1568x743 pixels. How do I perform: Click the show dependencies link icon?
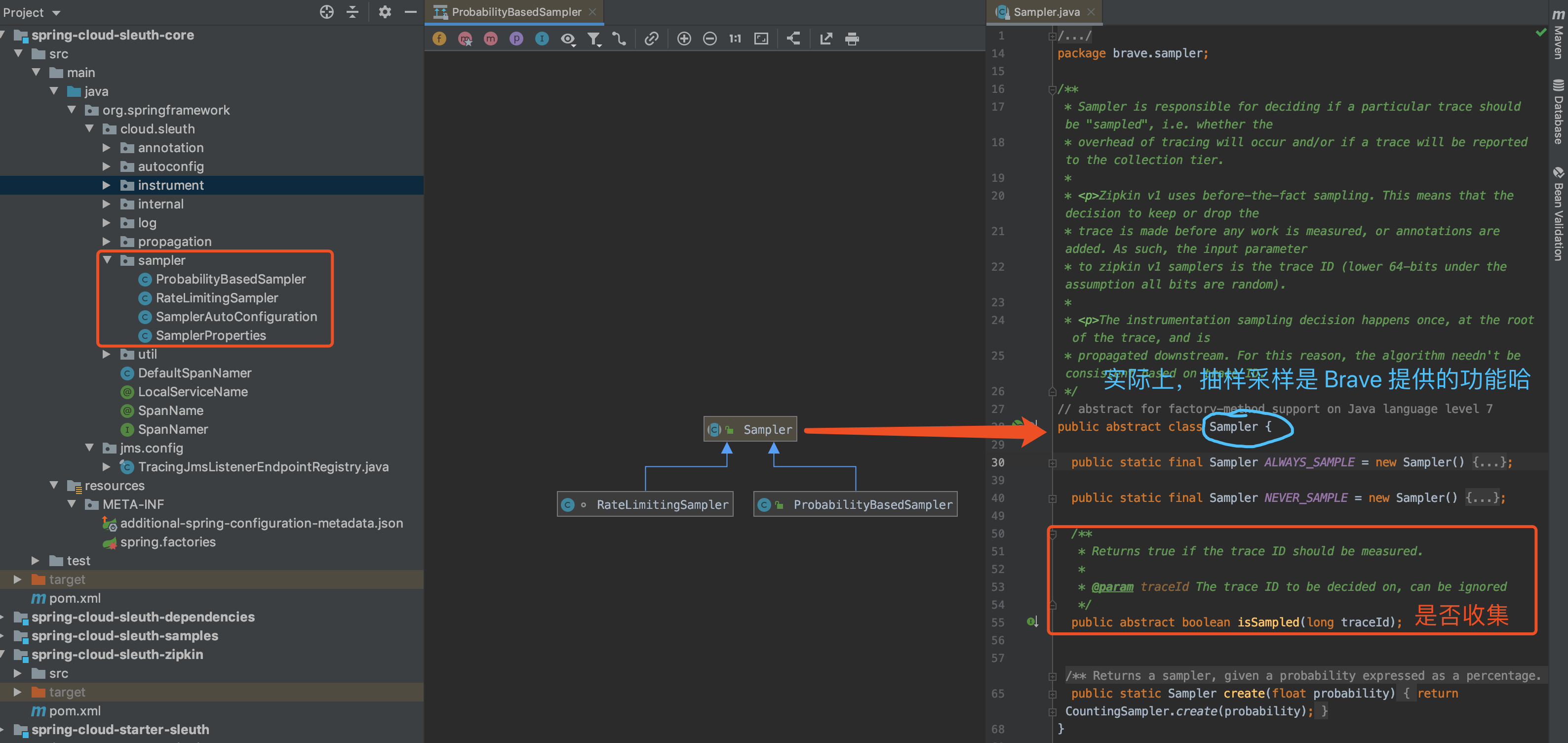pyautogui.click(x=651, y=39)
